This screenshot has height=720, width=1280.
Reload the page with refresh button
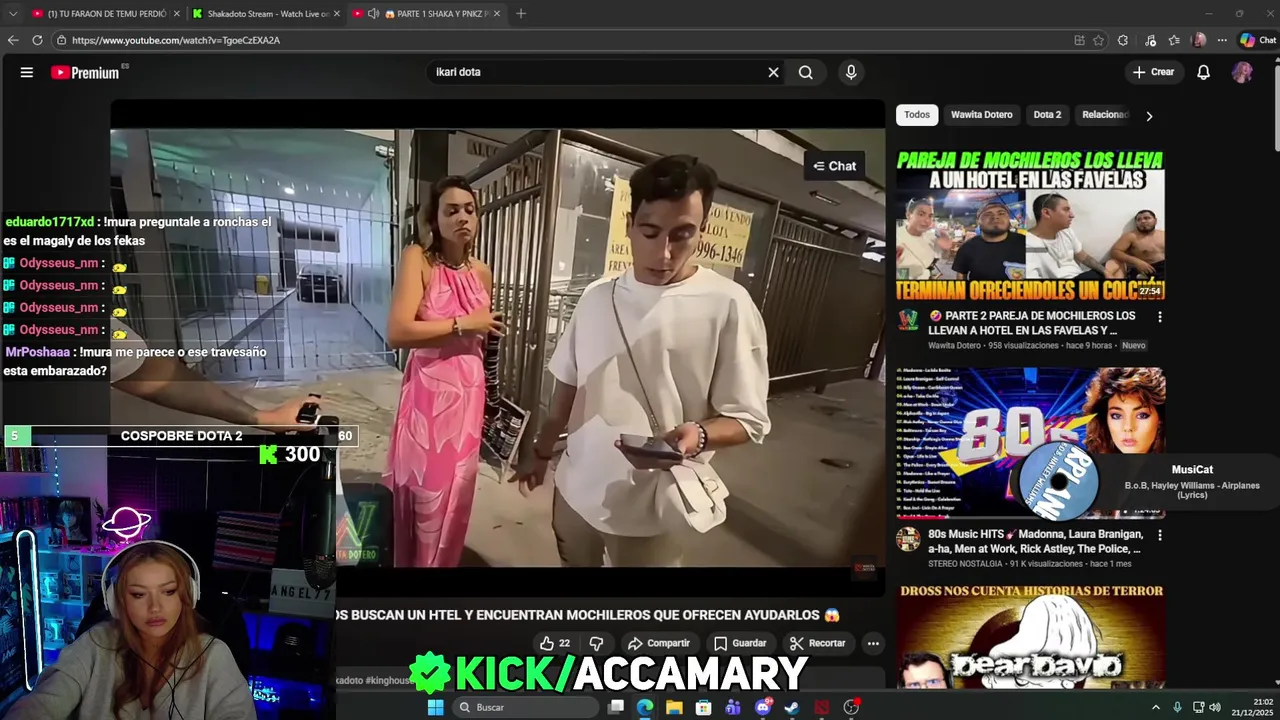(x=37, y=40)
